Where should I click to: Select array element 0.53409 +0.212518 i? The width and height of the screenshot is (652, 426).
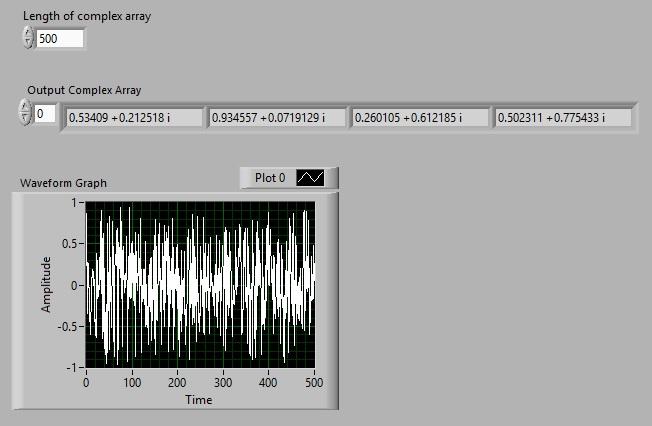tap(133, 118)
